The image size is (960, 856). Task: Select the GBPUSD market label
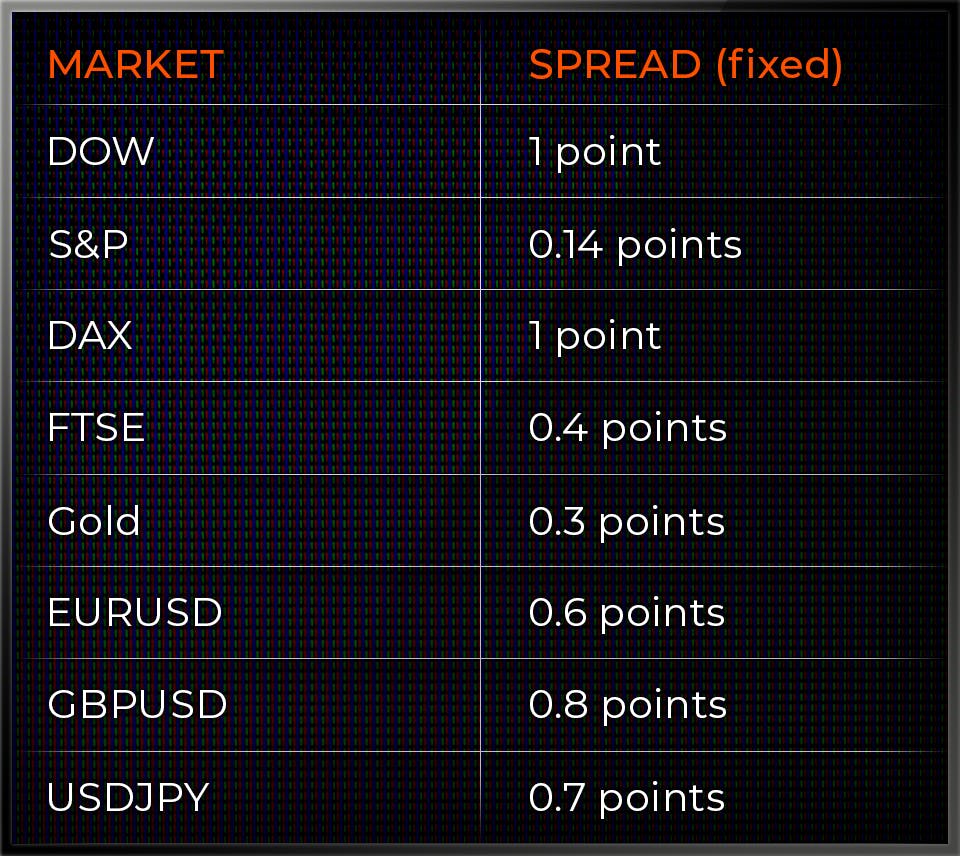(x=137, y=704)
